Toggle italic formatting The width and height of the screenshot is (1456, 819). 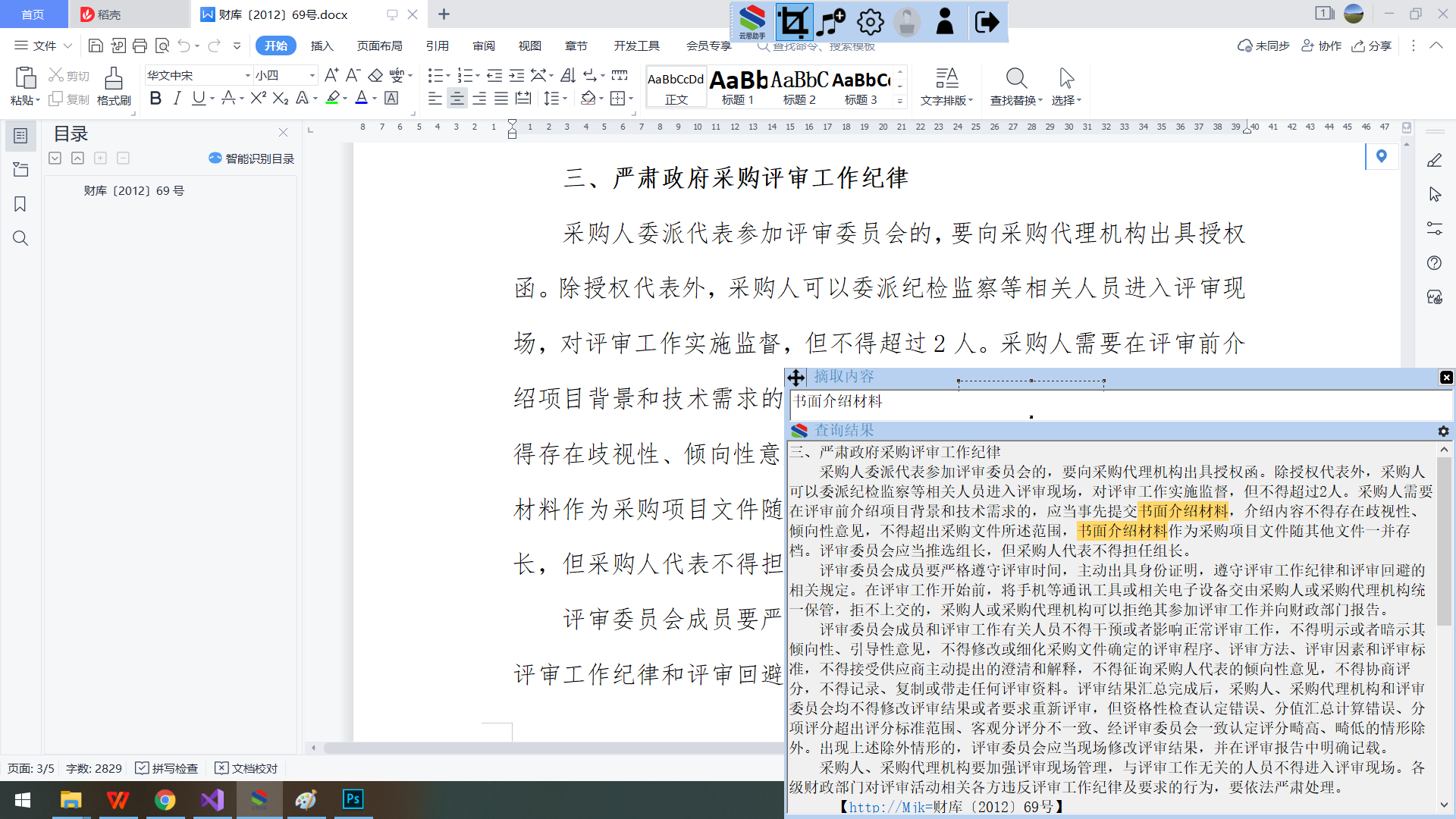click(177, 98)
